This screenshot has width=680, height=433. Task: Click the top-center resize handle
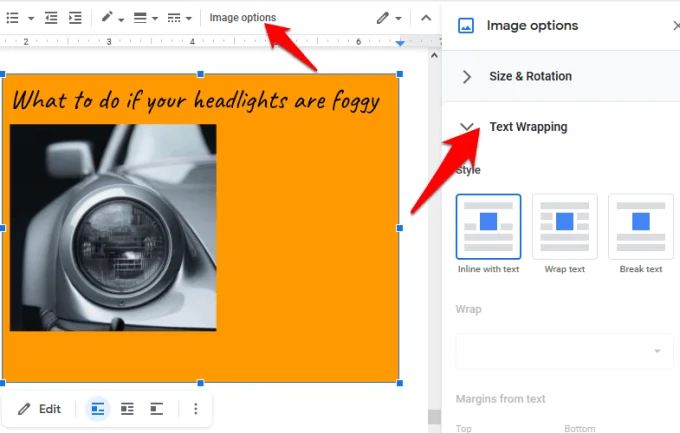click(x=200, y=74)
